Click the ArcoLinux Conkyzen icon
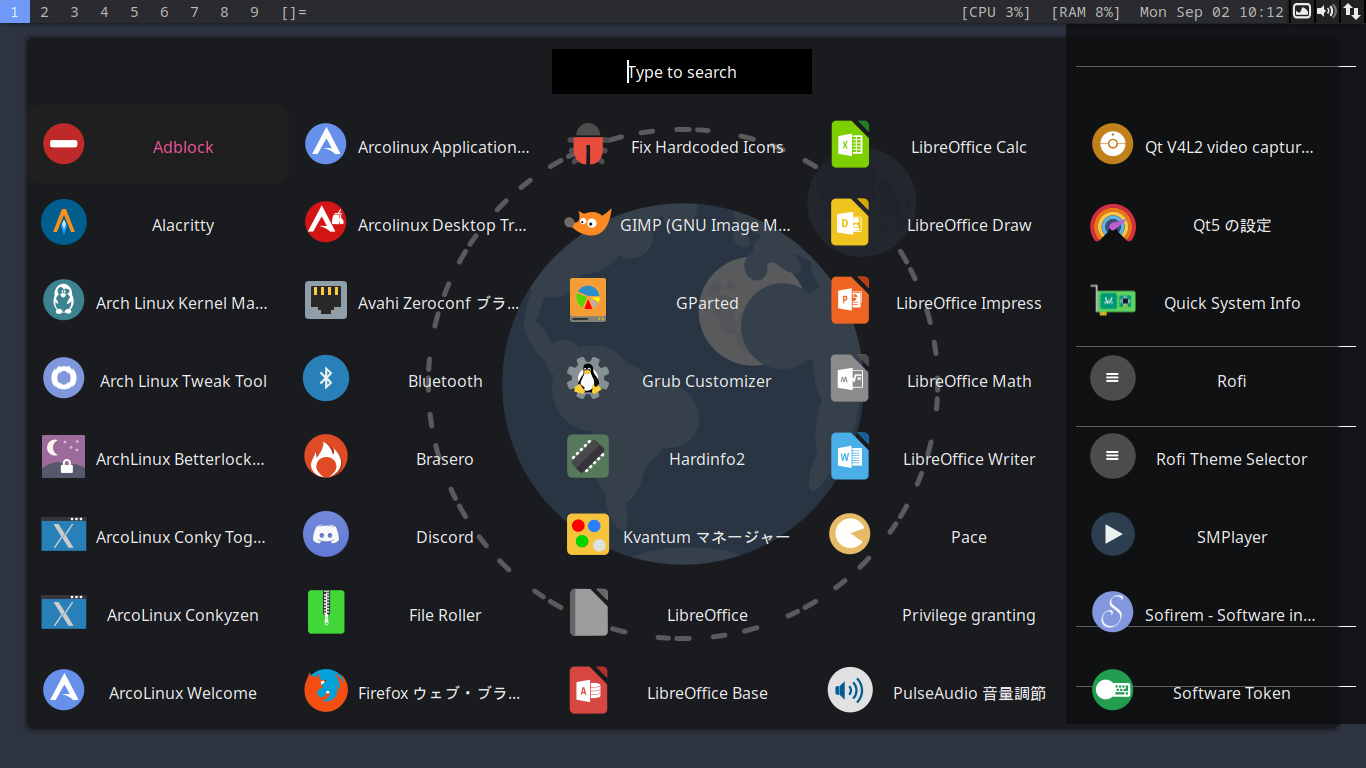The image size is (1366, 768). [64, 613]
